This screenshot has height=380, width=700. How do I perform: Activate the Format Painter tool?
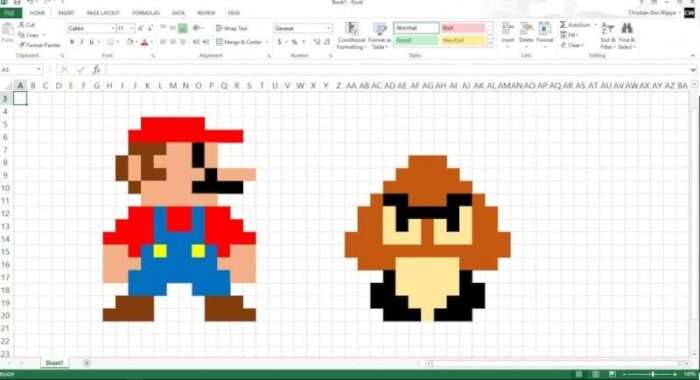click(40, 45)
